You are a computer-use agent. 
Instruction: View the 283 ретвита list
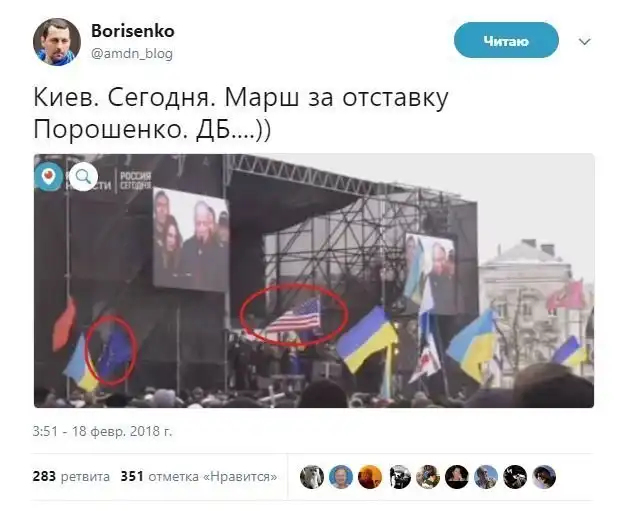(71, 476)
